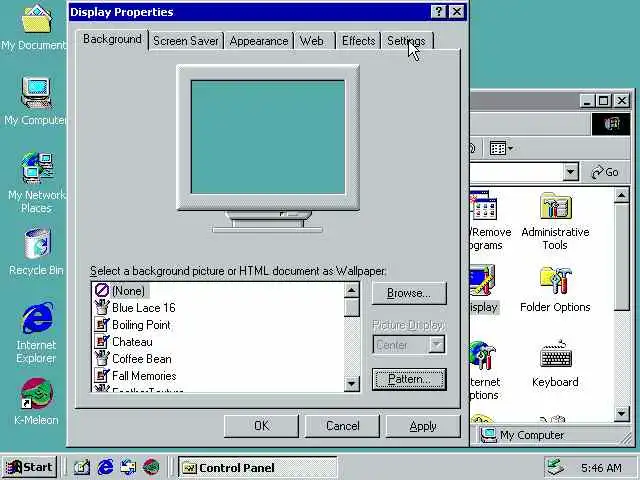Open the Picture Display Center dropdown
Viewport: 640px width, 480px height.
pos(437,345)
